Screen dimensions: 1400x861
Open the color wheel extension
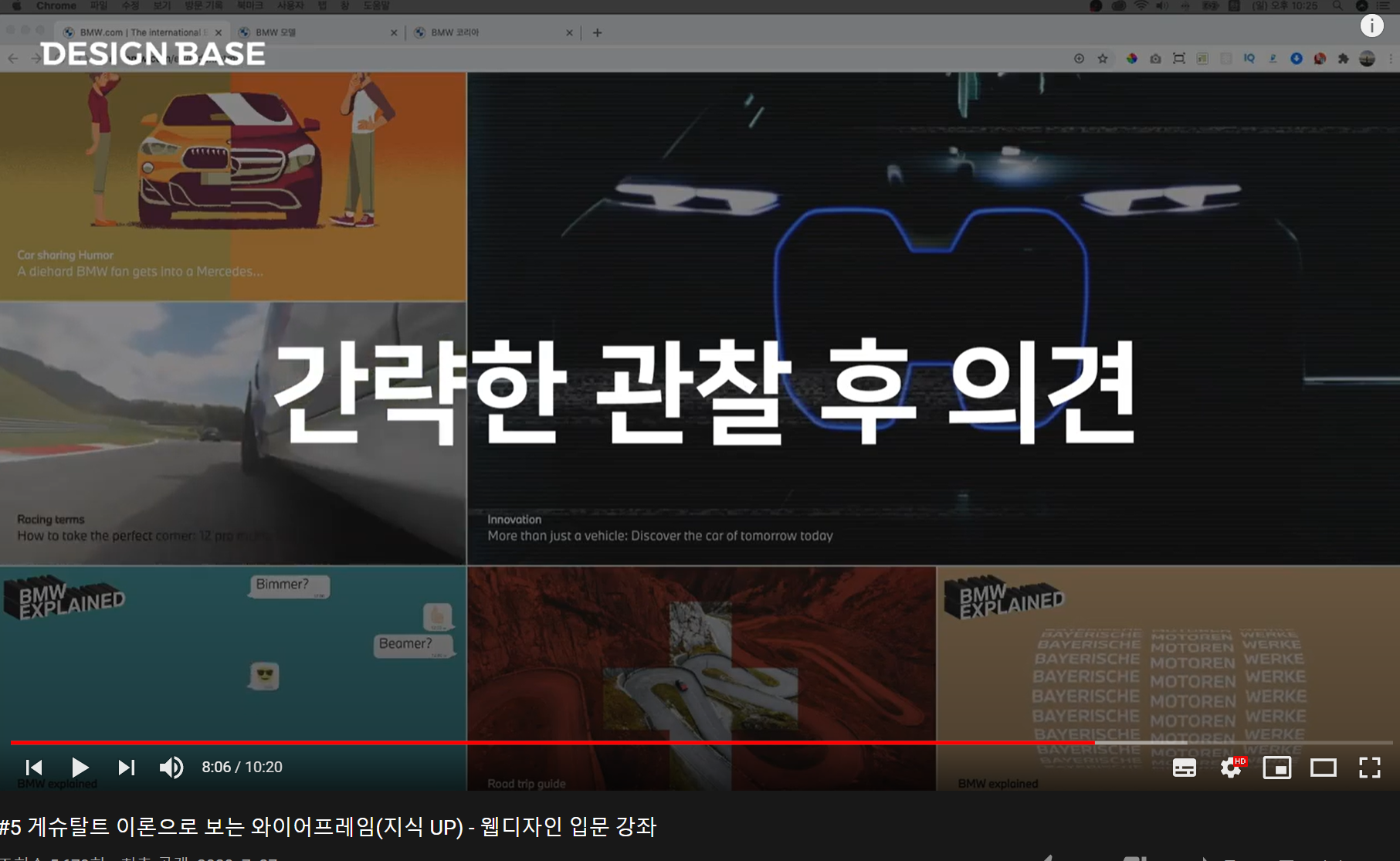pos(1131,59)
